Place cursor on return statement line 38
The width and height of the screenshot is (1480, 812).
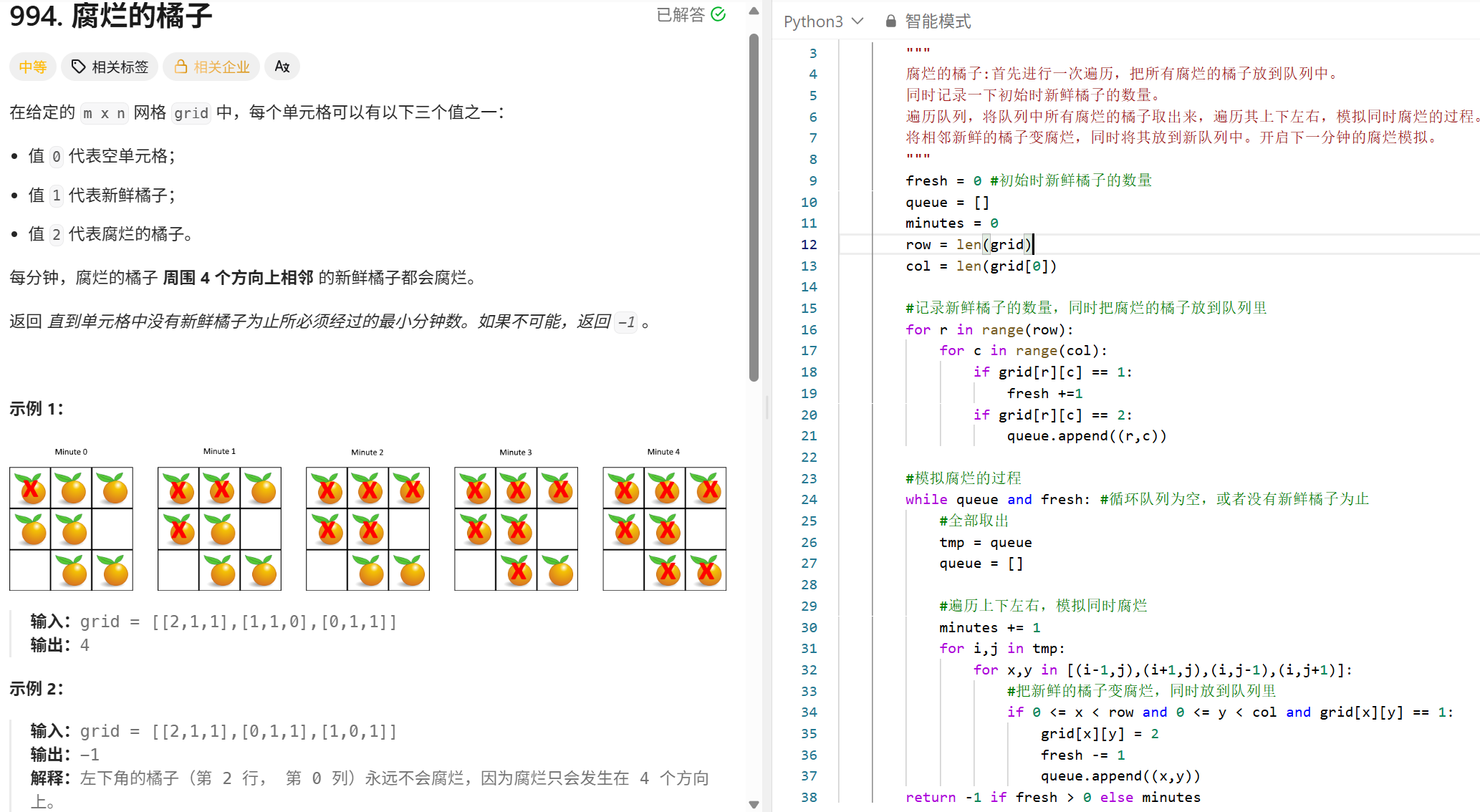1052,797
